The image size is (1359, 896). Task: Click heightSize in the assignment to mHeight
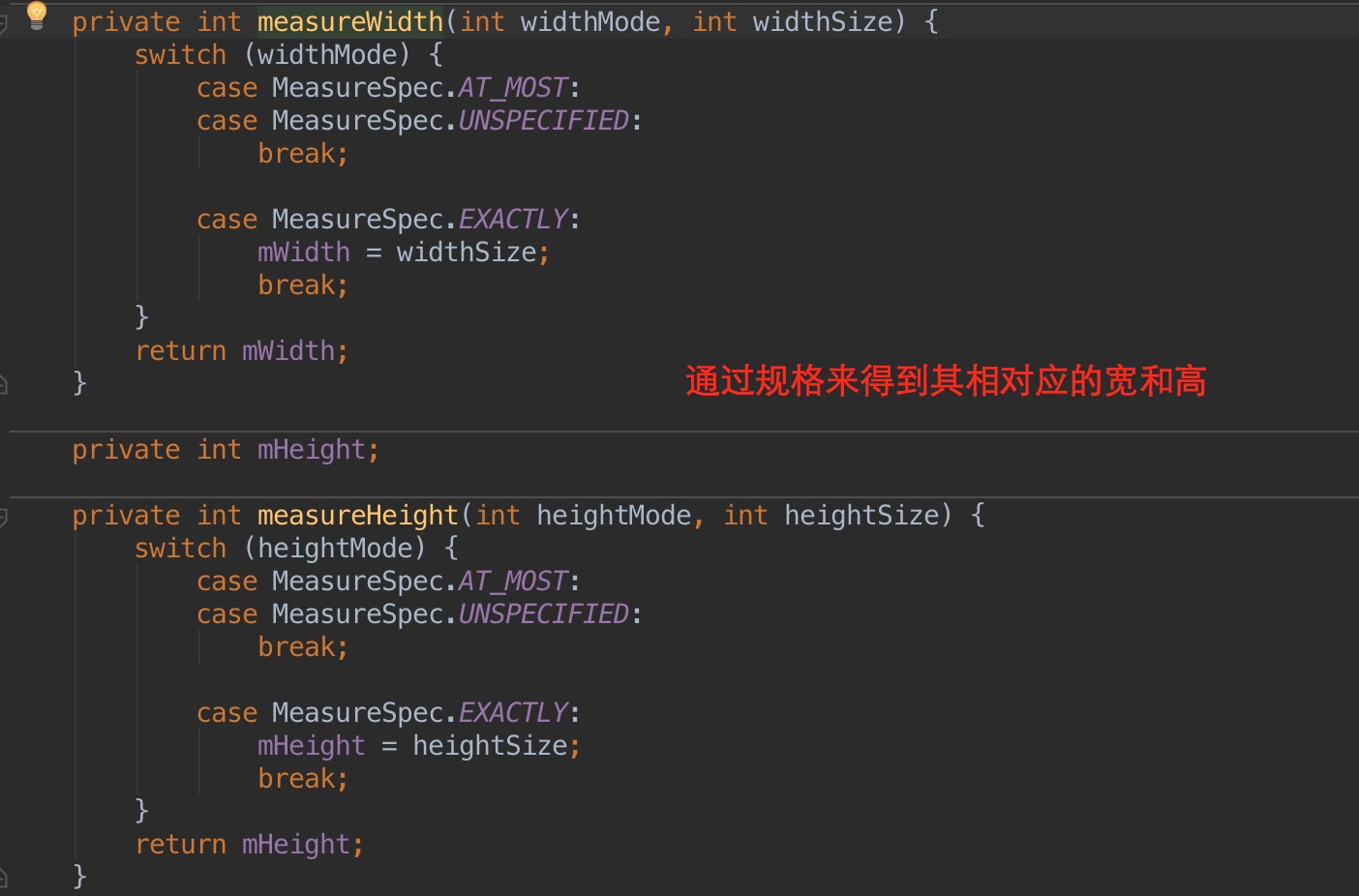point(490,746)
